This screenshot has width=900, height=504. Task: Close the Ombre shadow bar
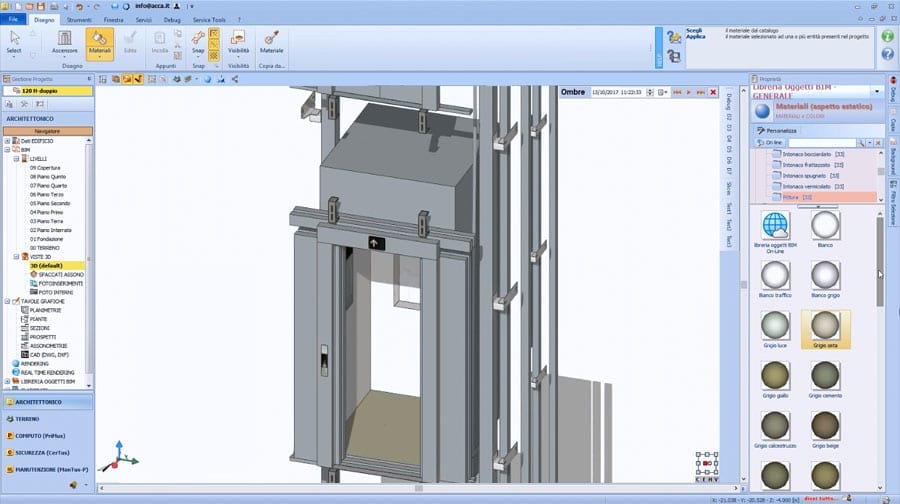tap(713, 92)
